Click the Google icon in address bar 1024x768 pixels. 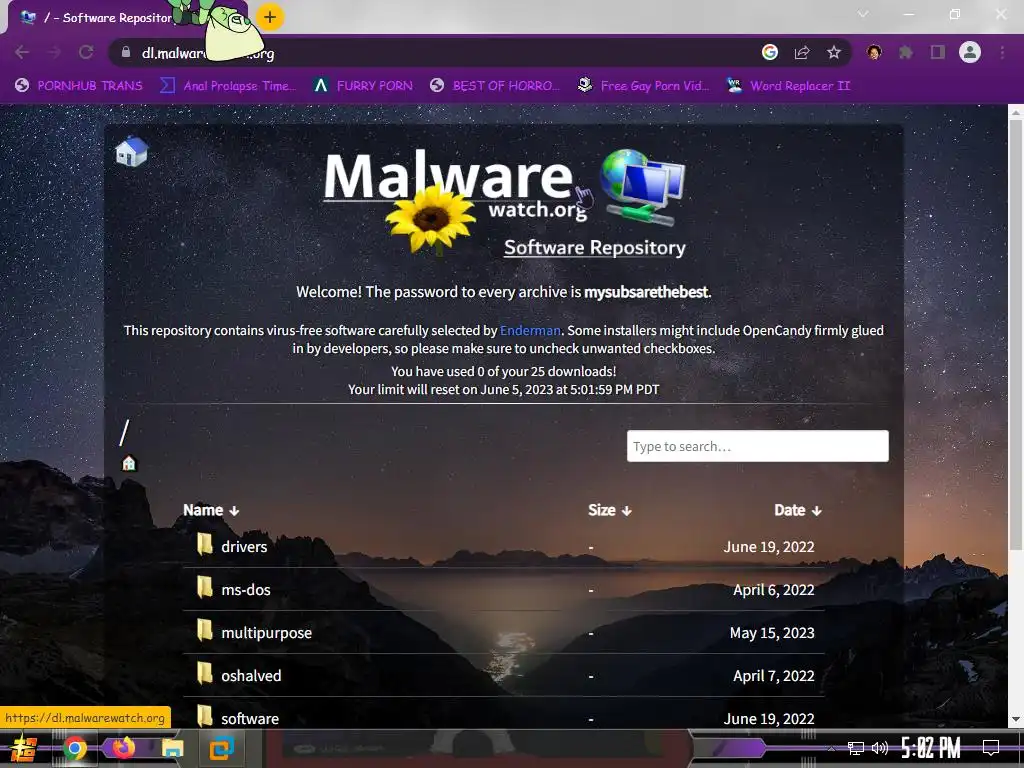770,52
